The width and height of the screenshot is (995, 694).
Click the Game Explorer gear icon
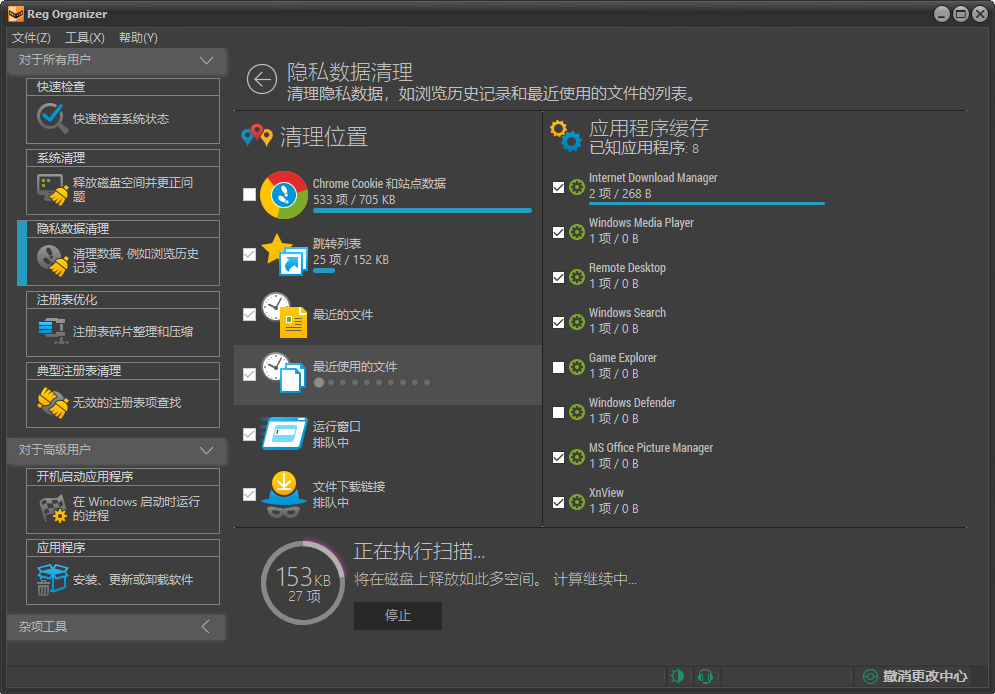click(577, 367)
